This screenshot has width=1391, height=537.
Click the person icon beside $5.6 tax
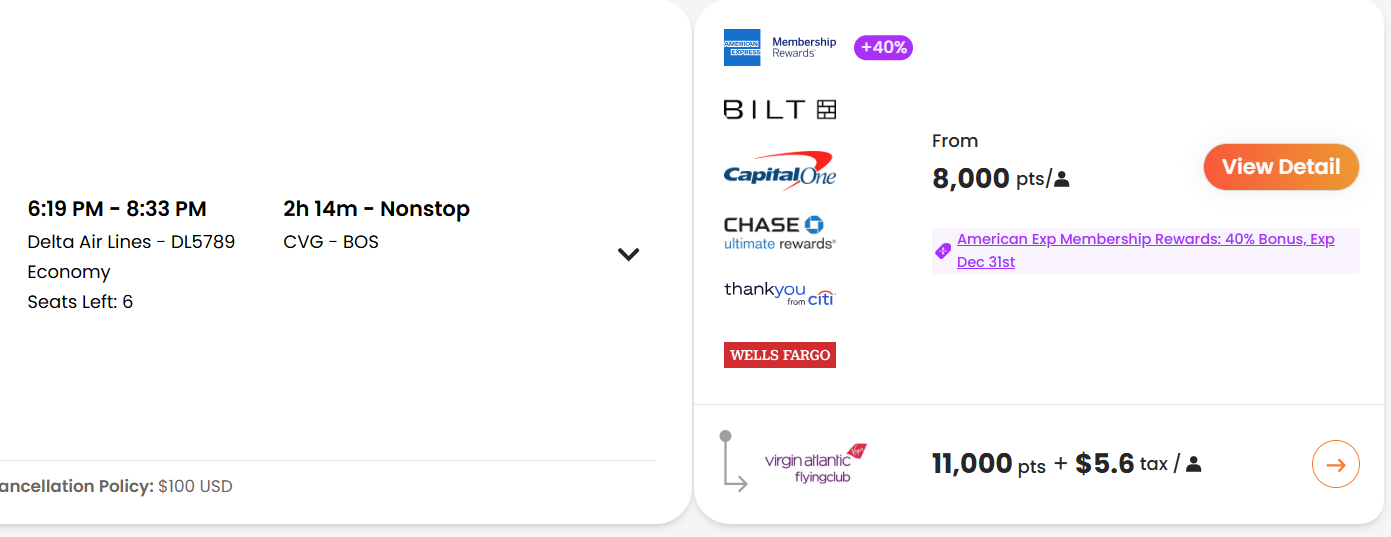point(1193,464)
